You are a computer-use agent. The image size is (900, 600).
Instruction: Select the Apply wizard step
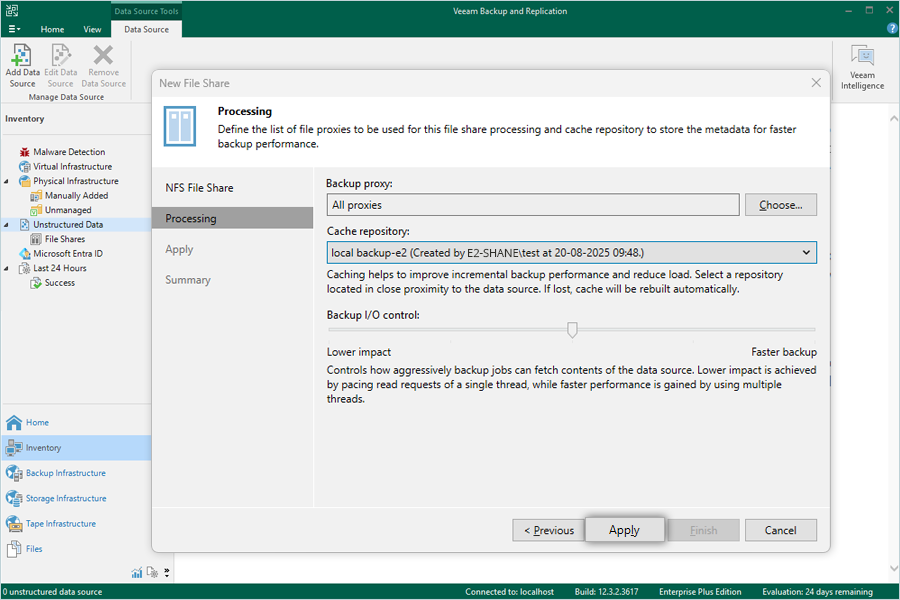pos(179,249)
